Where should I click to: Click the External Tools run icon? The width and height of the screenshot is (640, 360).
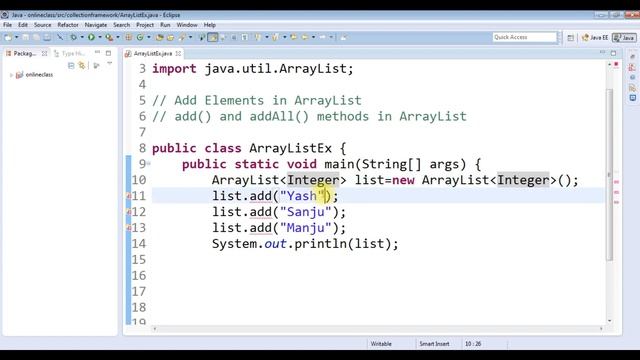(x=109, y=37)
